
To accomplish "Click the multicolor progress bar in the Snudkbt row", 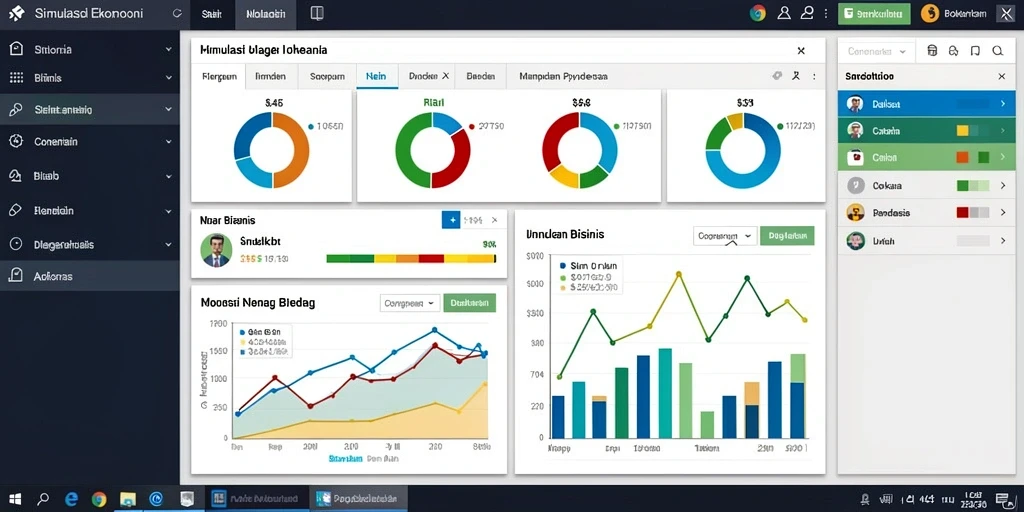I will tap(411, 259).
